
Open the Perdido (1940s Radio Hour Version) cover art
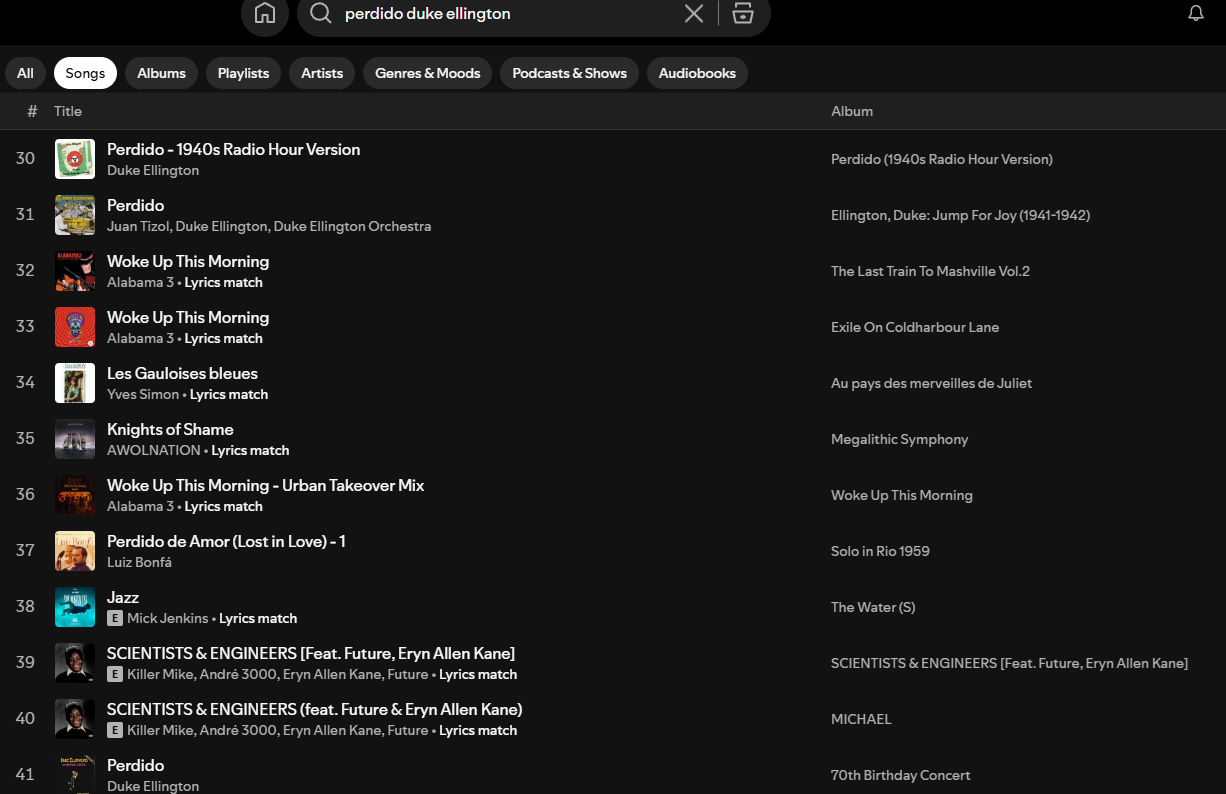(75, 159)
